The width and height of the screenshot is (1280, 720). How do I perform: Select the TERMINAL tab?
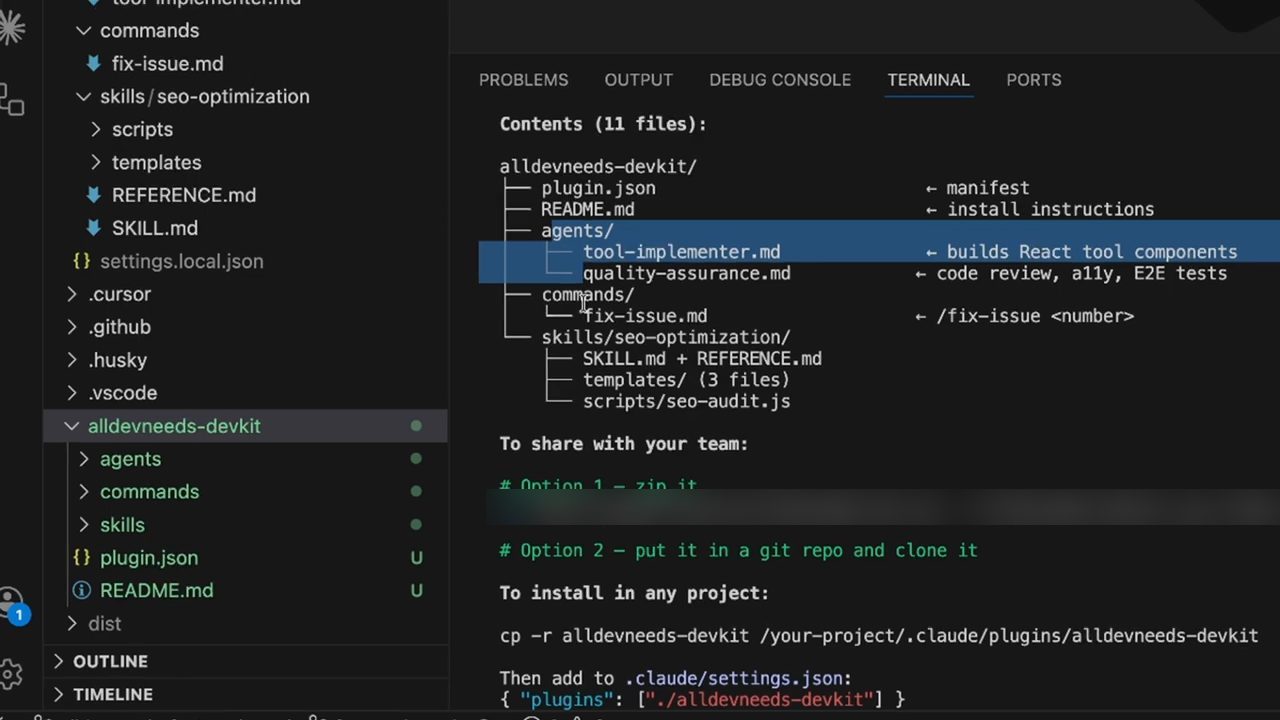[928, 80]
